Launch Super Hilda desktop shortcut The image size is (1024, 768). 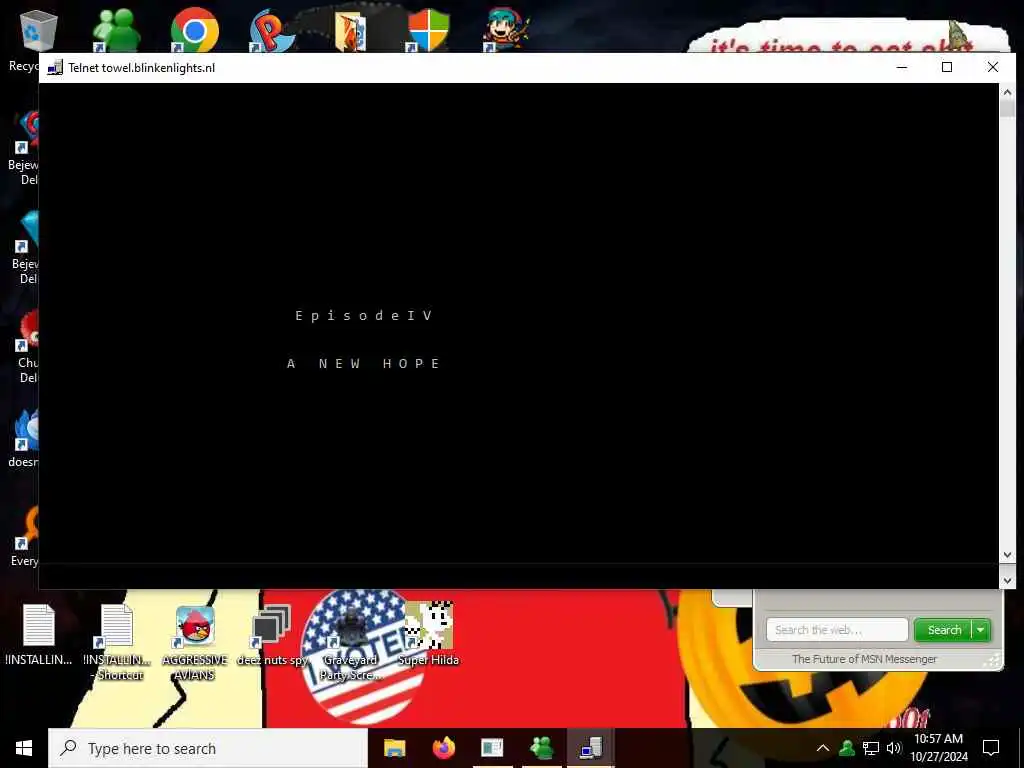[428, 633]
